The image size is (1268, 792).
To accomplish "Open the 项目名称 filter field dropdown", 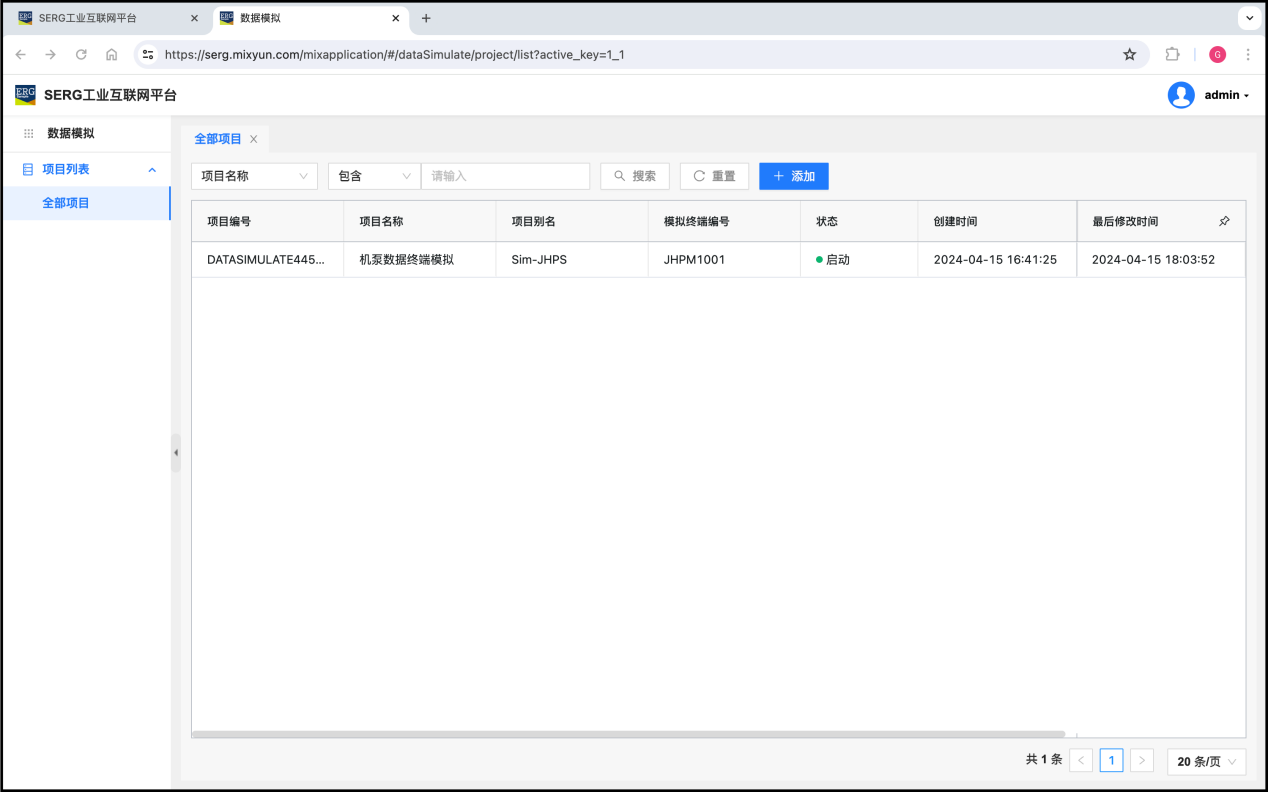I will pyautogui.click(x=254, y=176).
